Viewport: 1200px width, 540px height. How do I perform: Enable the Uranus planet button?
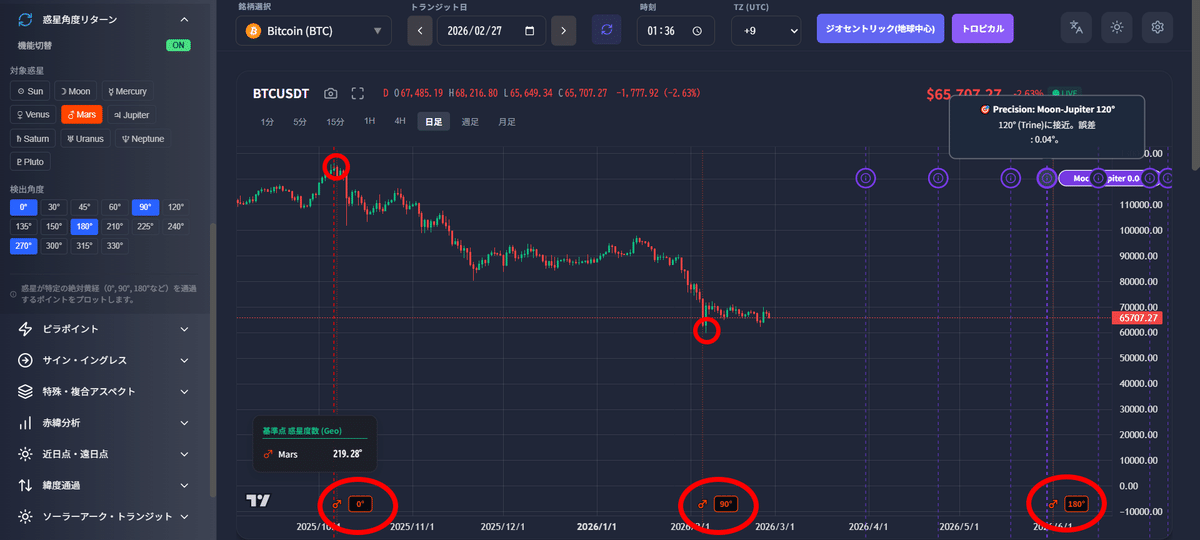86,139
